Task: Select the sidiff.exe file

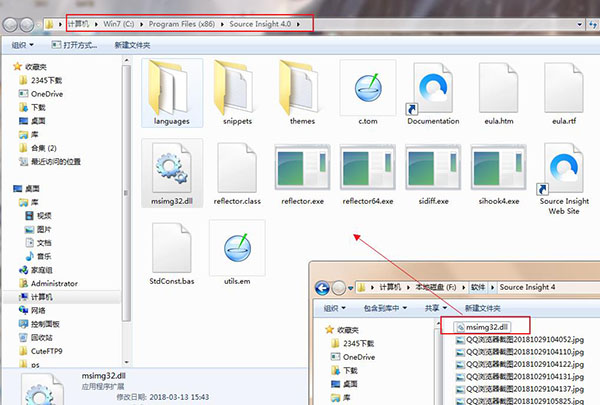Action: click(x=433, y=173)
